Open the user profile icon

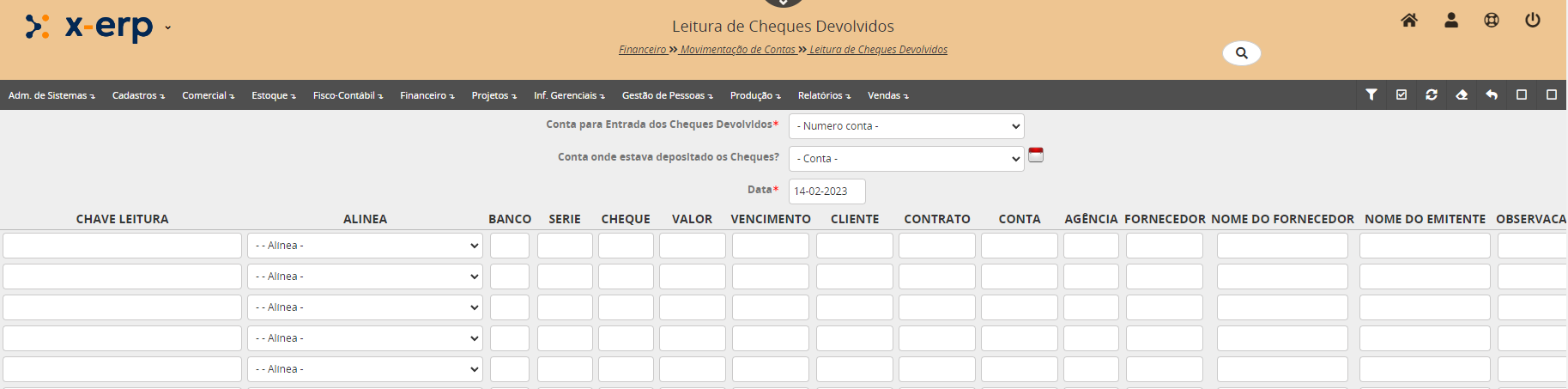(x=1451, y=21)
